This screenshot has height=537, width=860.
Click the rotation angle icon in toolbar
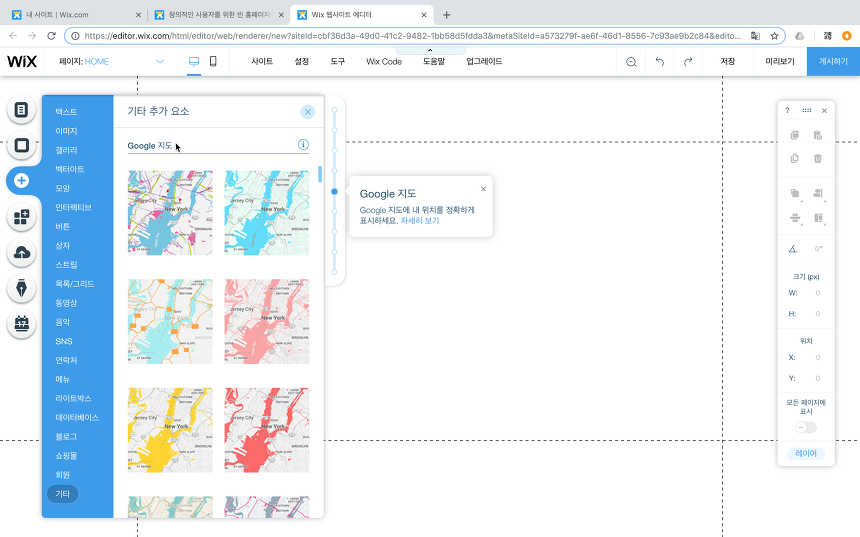(793, 249)
